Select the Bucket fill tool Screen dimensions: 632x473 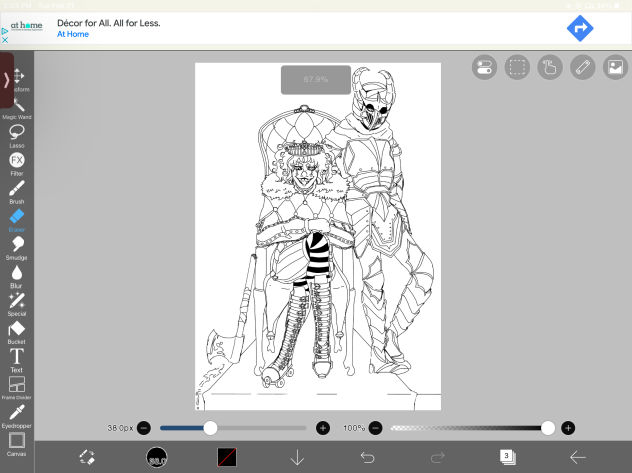[17, 333]
